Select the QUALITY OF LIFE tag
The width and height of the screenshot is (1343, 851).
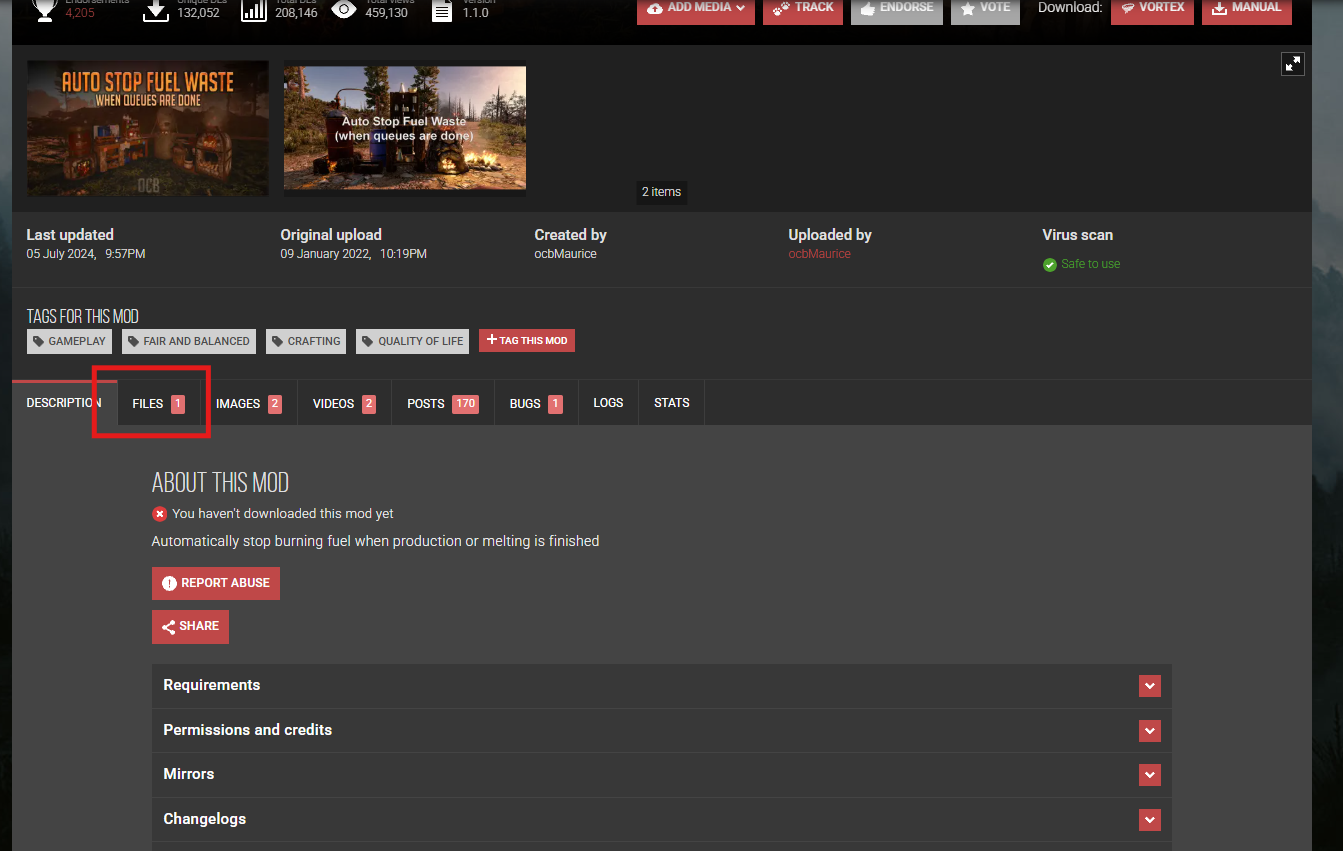click(413, 341)
